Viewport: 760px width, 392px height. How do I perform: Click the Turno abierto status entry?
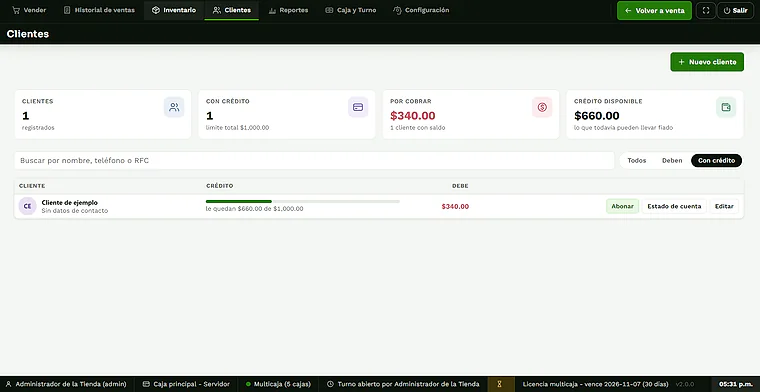tap(403, 384)
